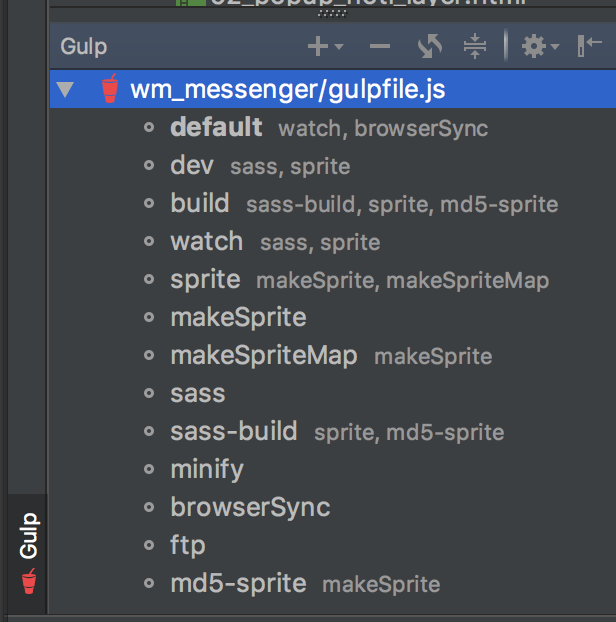The width and height of the screenshot is (616, 622).
Task: Click the Gulp panel title label
Action: point(84,47)
